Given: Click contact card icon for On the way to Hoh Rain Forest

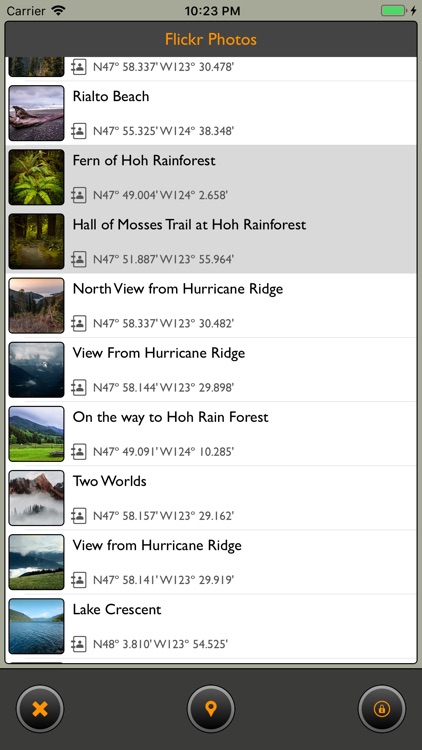Looking at the screenshot, I should tap(78, 451).
